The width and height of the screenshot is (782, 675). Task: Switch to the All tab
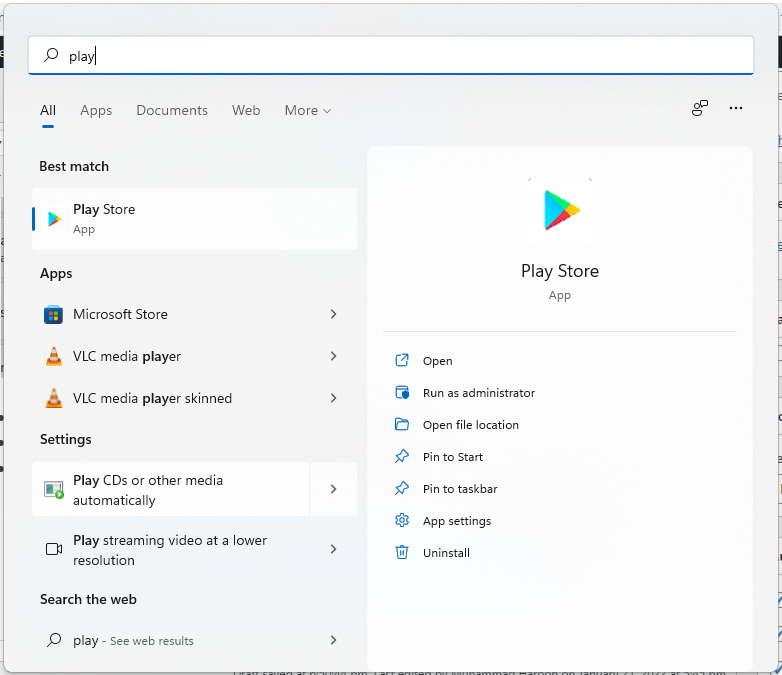48,110
